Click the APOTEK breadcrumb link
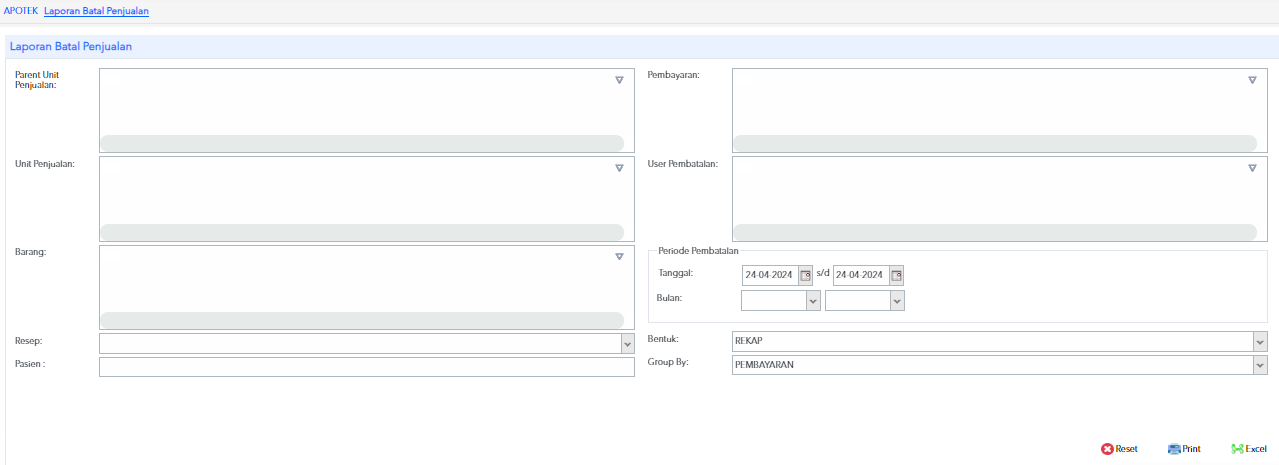Screen dimensions: 1279x465 point(21,11)
